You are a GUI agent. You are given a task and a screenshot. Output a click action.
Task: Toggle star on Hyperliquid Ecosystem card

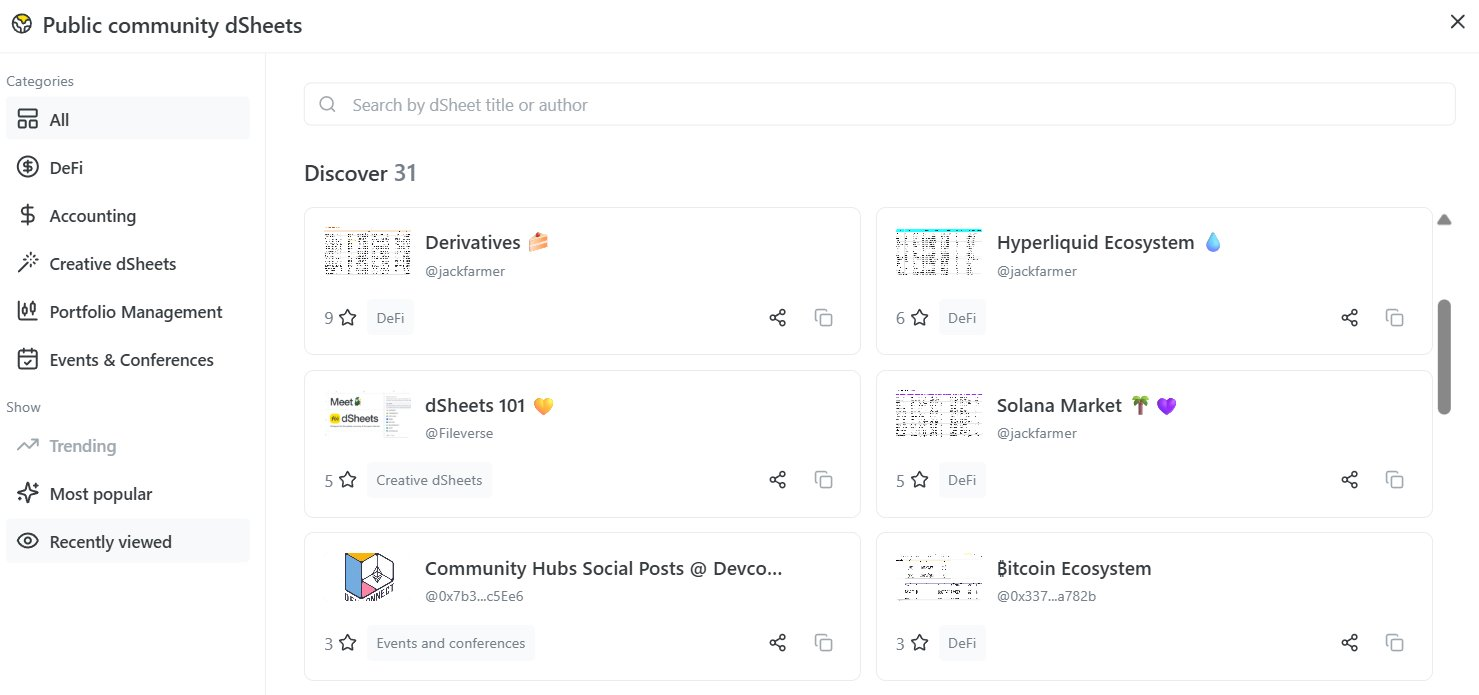pyautogui.click(x=919, y=318)
